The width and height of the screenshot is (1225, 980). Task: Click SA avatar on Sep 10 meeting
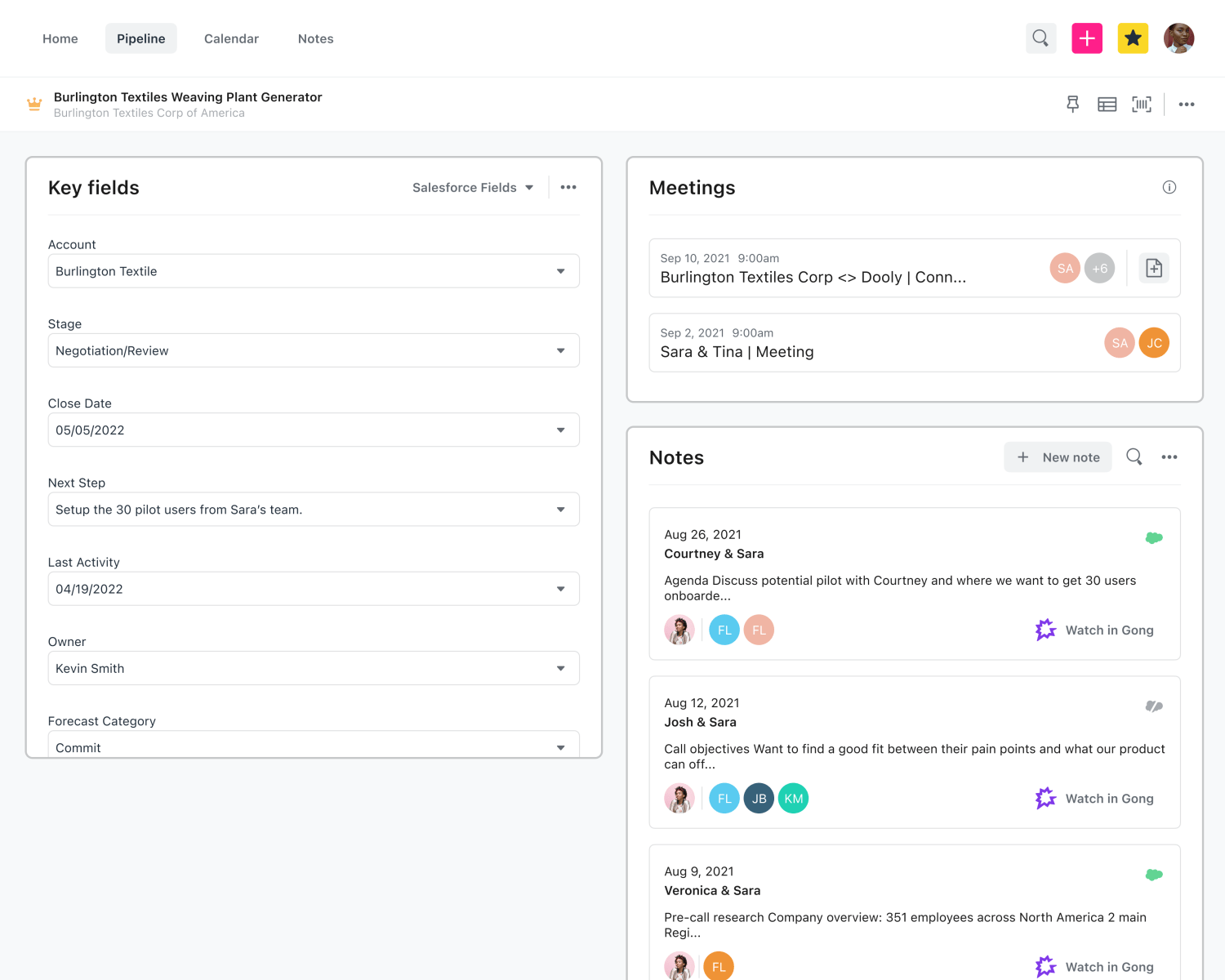click(1065, 268)
